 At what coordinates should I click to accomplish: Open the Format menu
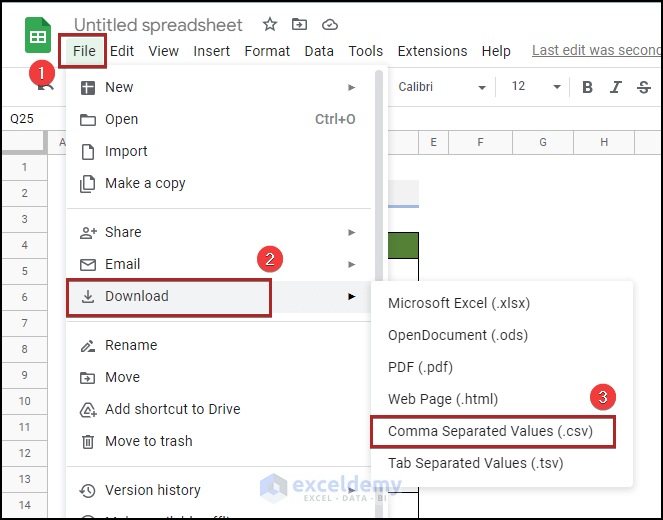point(267,51)
